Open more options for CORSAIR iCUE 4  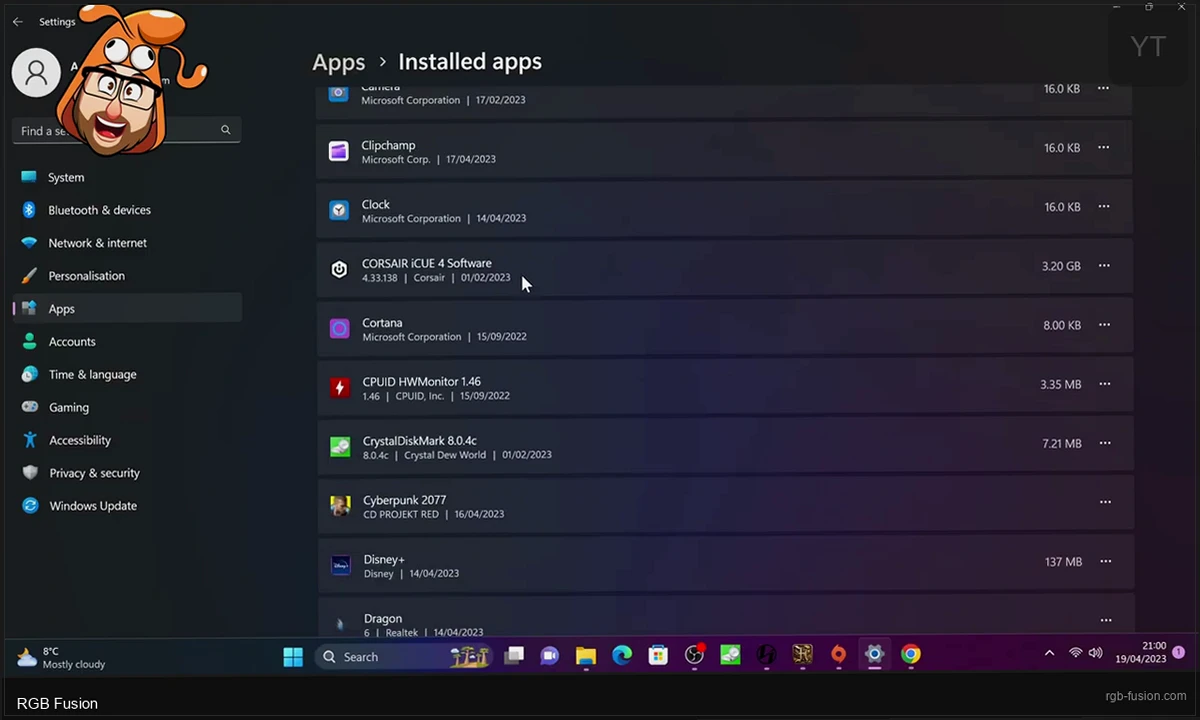pyautogui.click(x=1103, y=266)
